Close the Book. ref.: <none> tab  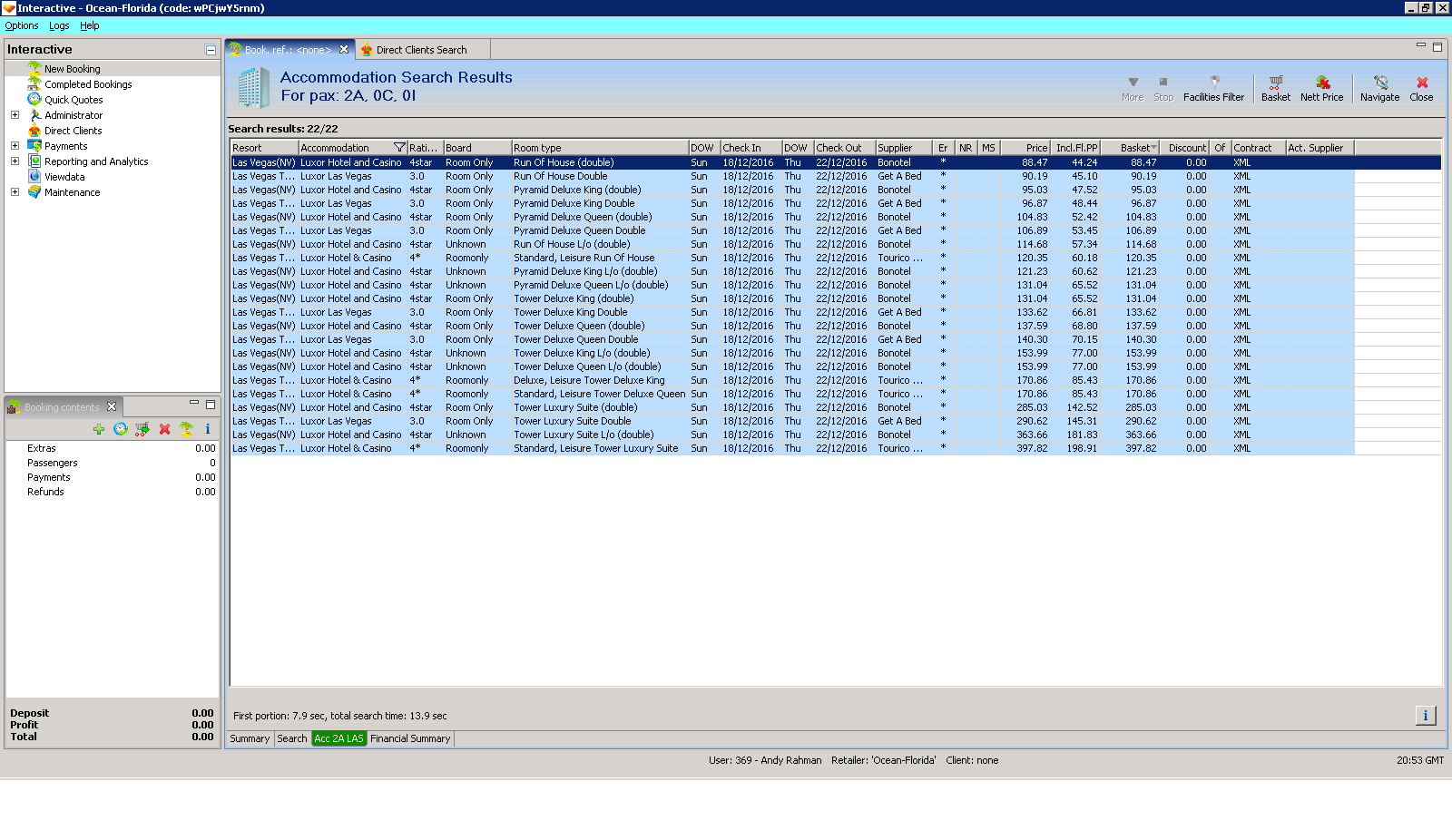(x=344, y=50)
